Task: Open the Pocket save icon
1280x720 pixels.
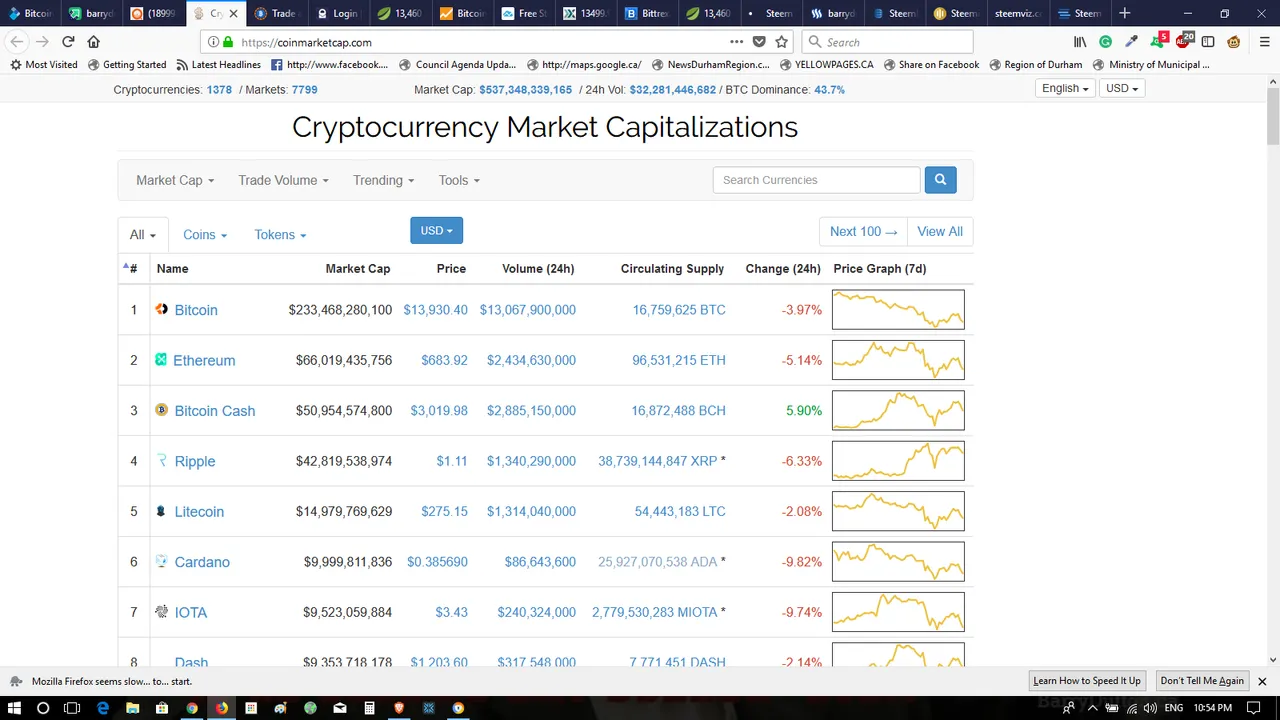Action: point(759,42)
